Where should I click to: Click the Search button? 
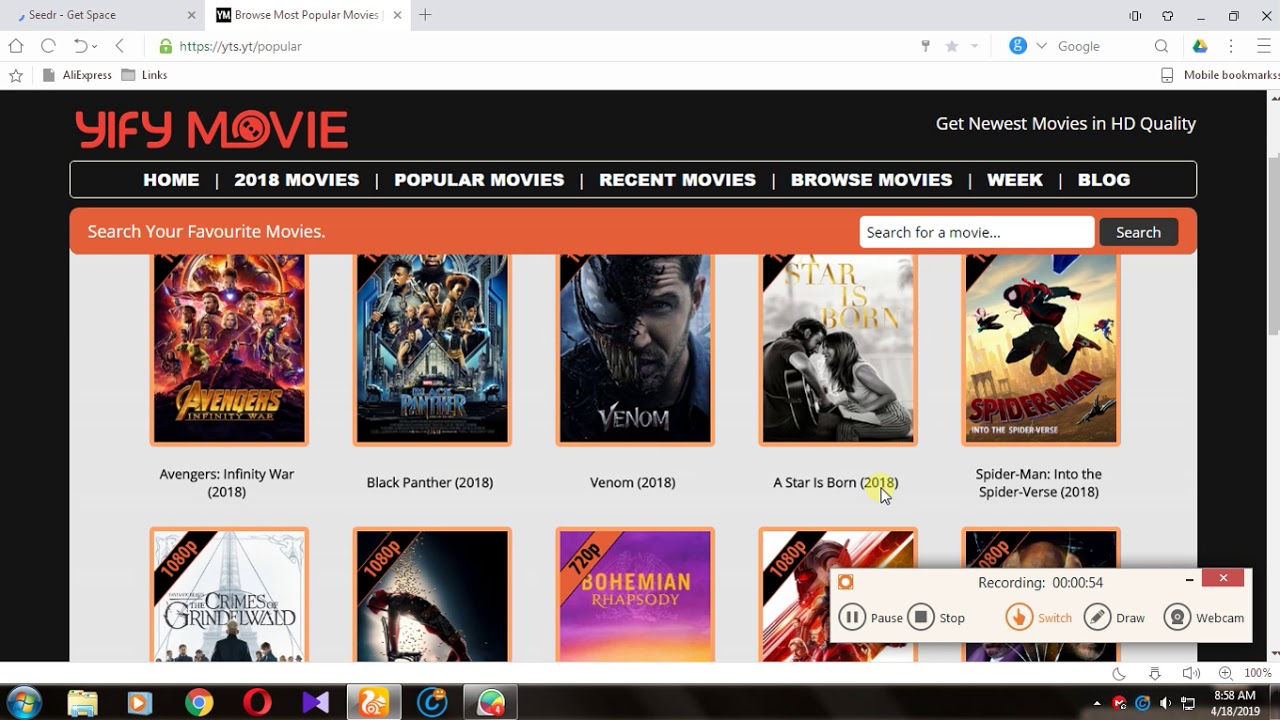coord(1138,232)
